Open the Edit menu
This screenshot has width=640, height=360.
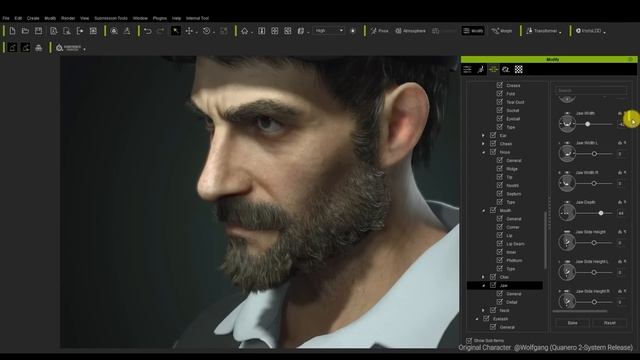[x=18, y=18]
